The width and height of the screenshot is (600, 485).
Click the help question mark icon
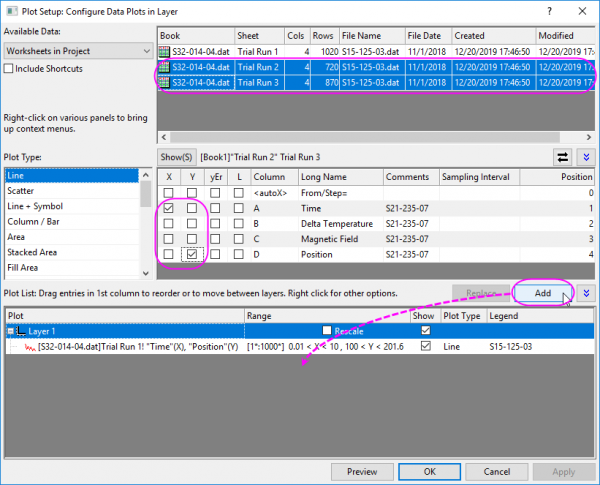pyautogui.click(x=549, y=9)
